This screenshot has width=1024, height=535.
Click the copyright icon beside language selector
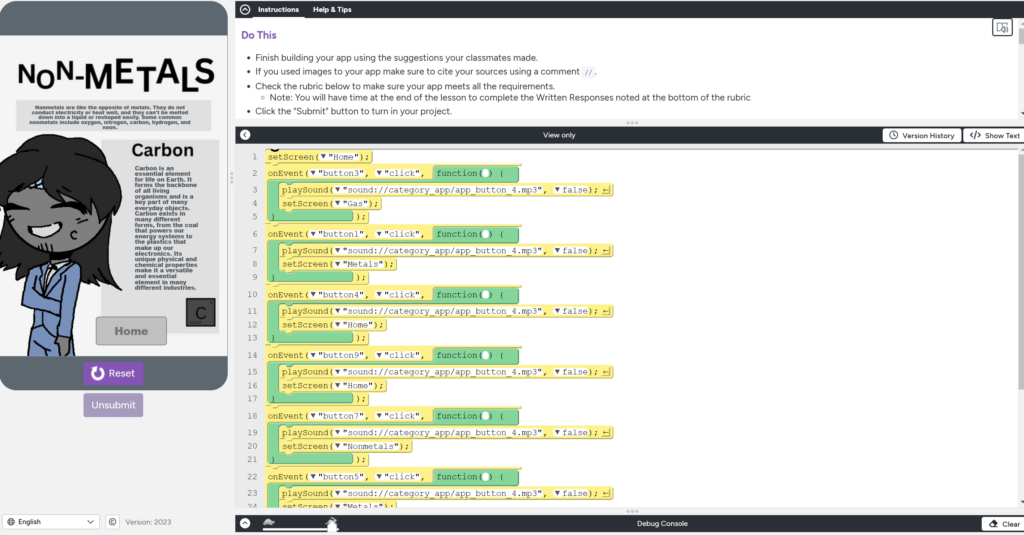112,522
